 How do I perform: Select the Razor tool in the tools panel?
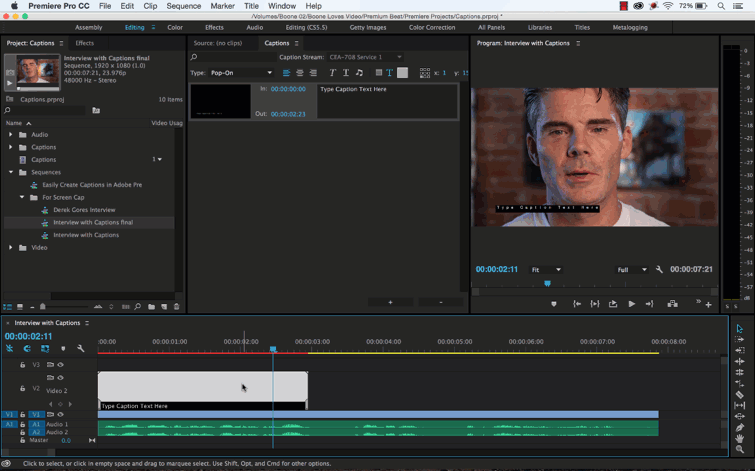pos(739,394)
